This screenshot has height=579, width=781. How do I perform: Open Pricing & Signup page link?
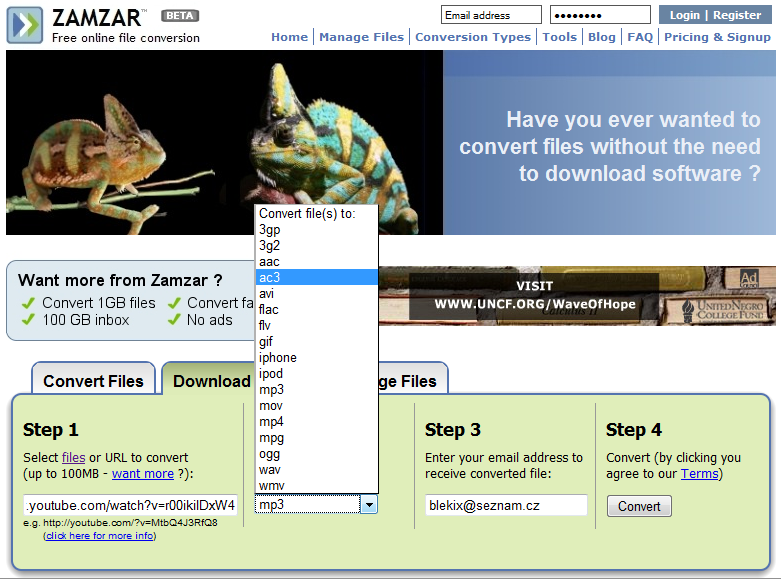point(717,37)
